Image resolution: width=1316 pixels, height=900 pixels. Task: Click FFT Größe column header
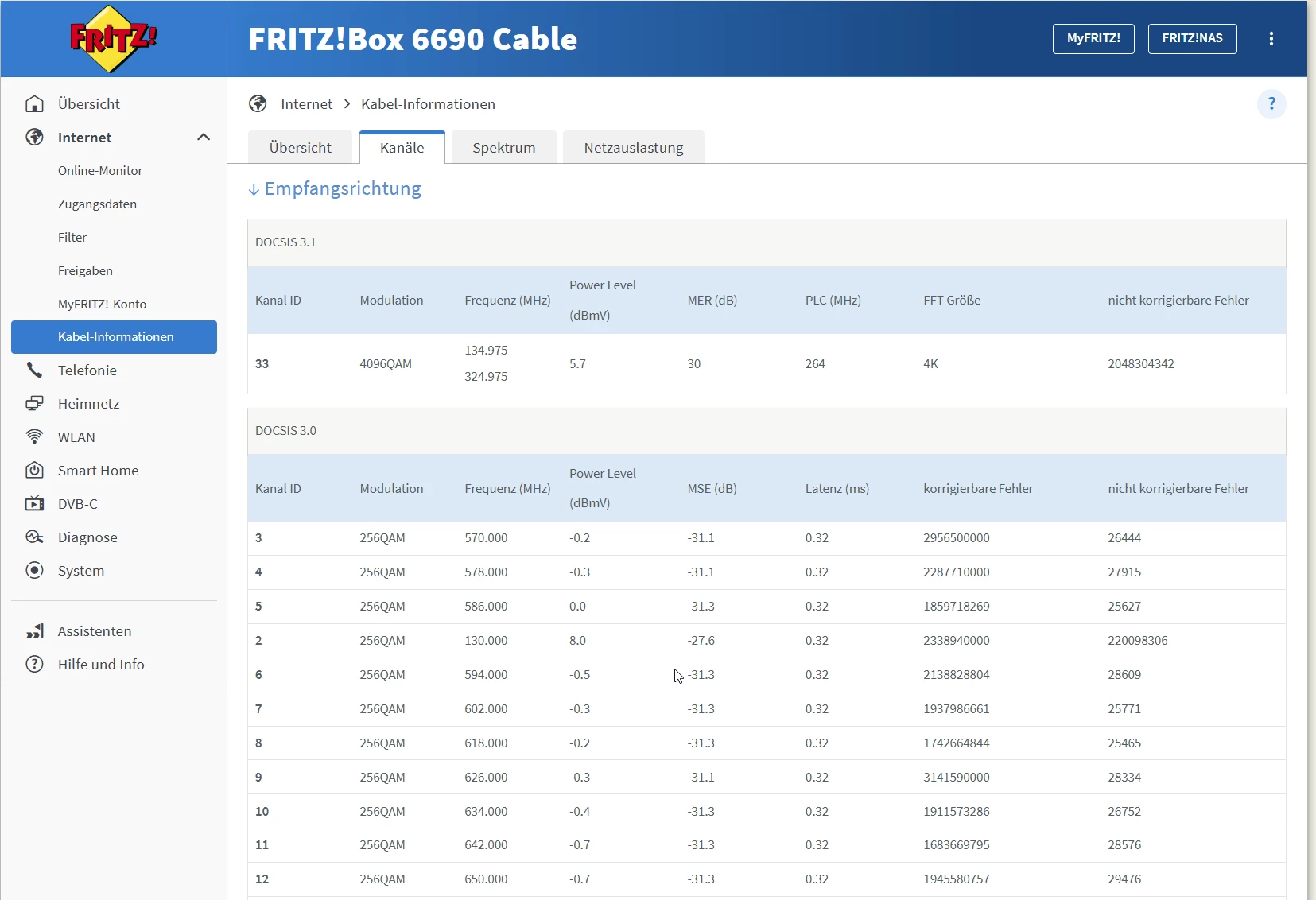click(952, 301)
